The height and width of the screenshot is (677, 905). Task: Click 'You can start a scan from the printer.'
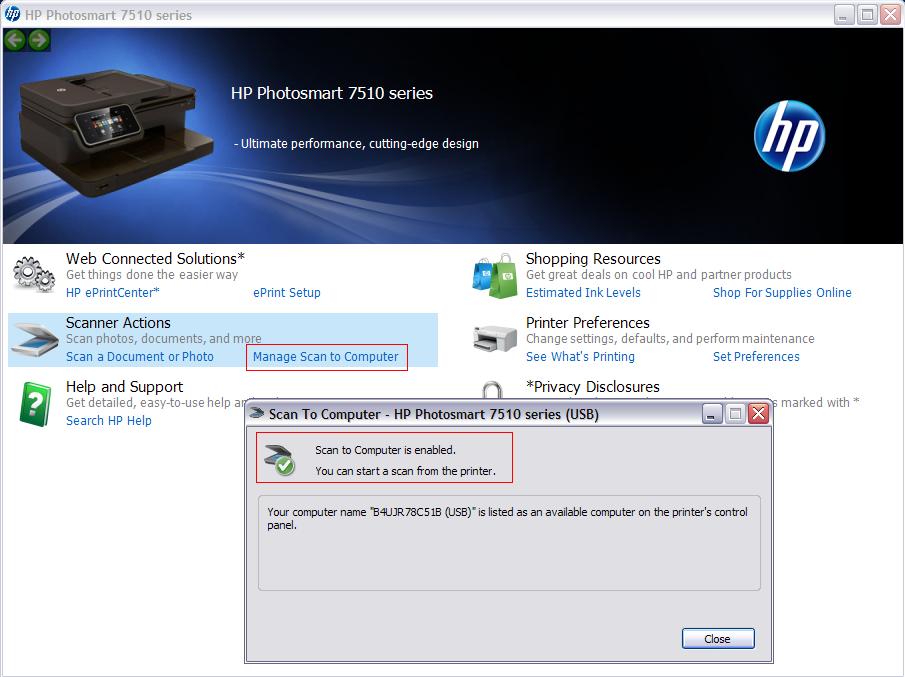point(405,471)
